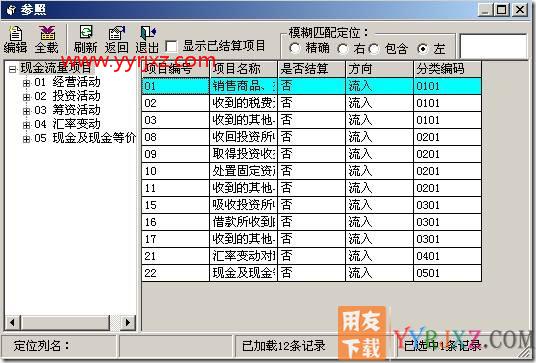The image size is (536, 363).
Task: Click the 退出 exit toolbar icon
Action: point(147,40)
